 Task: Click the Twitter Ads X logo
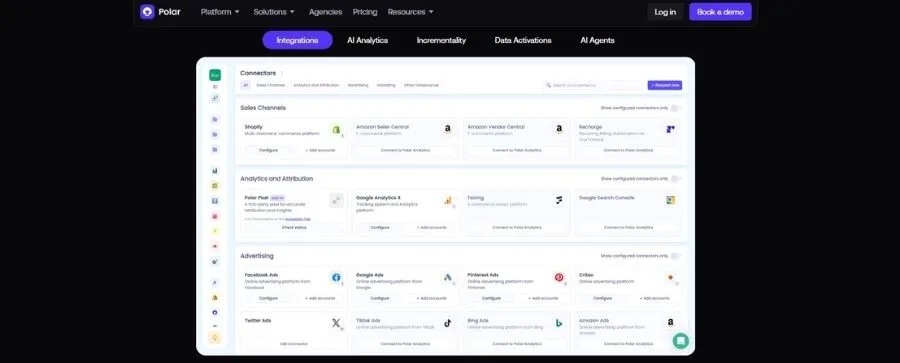(336, 323)
